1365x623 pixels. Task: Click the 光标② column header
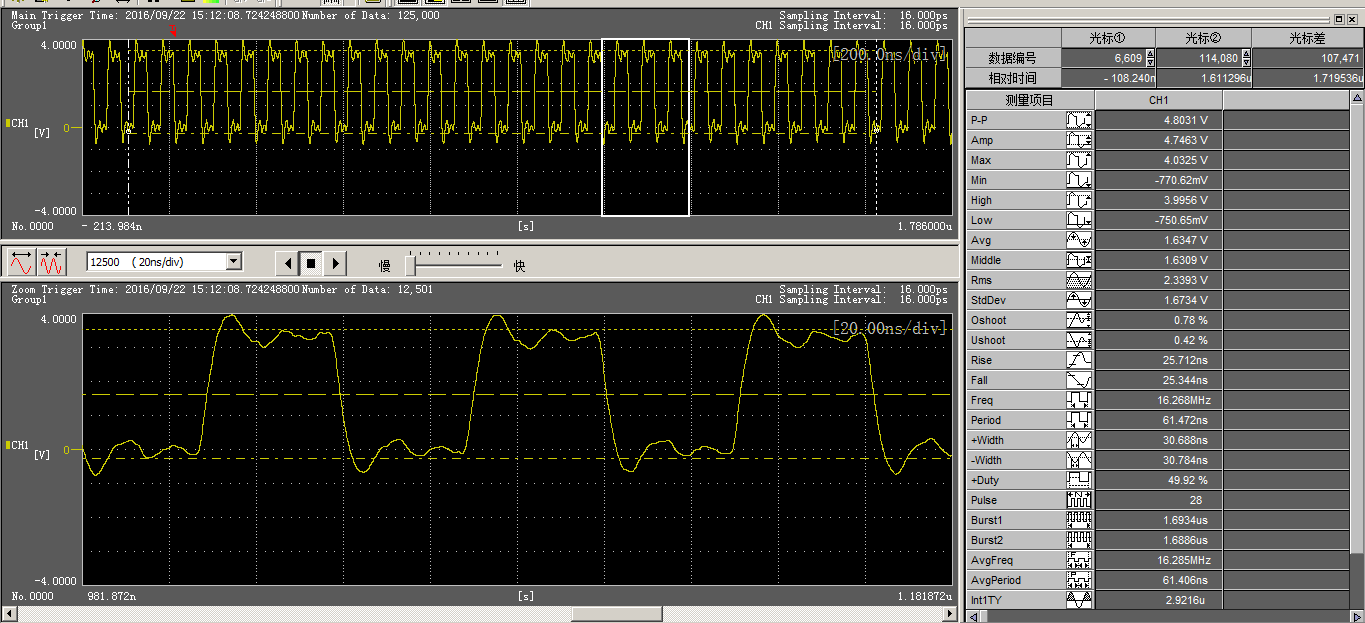(x=1204, y=38)
